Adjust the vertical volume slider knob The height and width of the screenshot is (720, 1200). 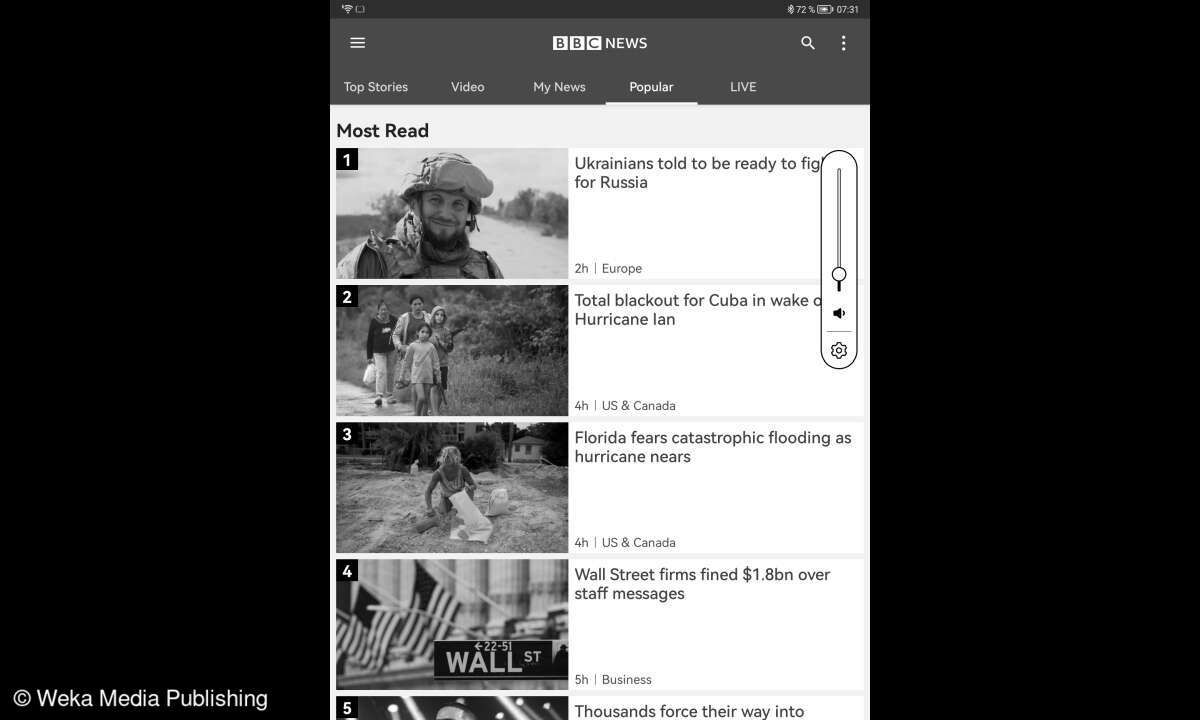[x=839, y=274]
